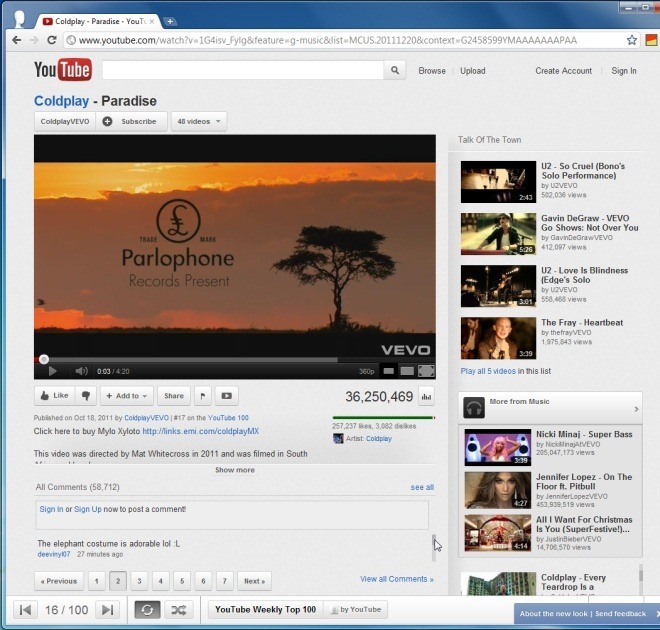The width and height of the screenshot is (660, 630).
Task: Toggle playlist shuffle button
Action: [178, 610]
